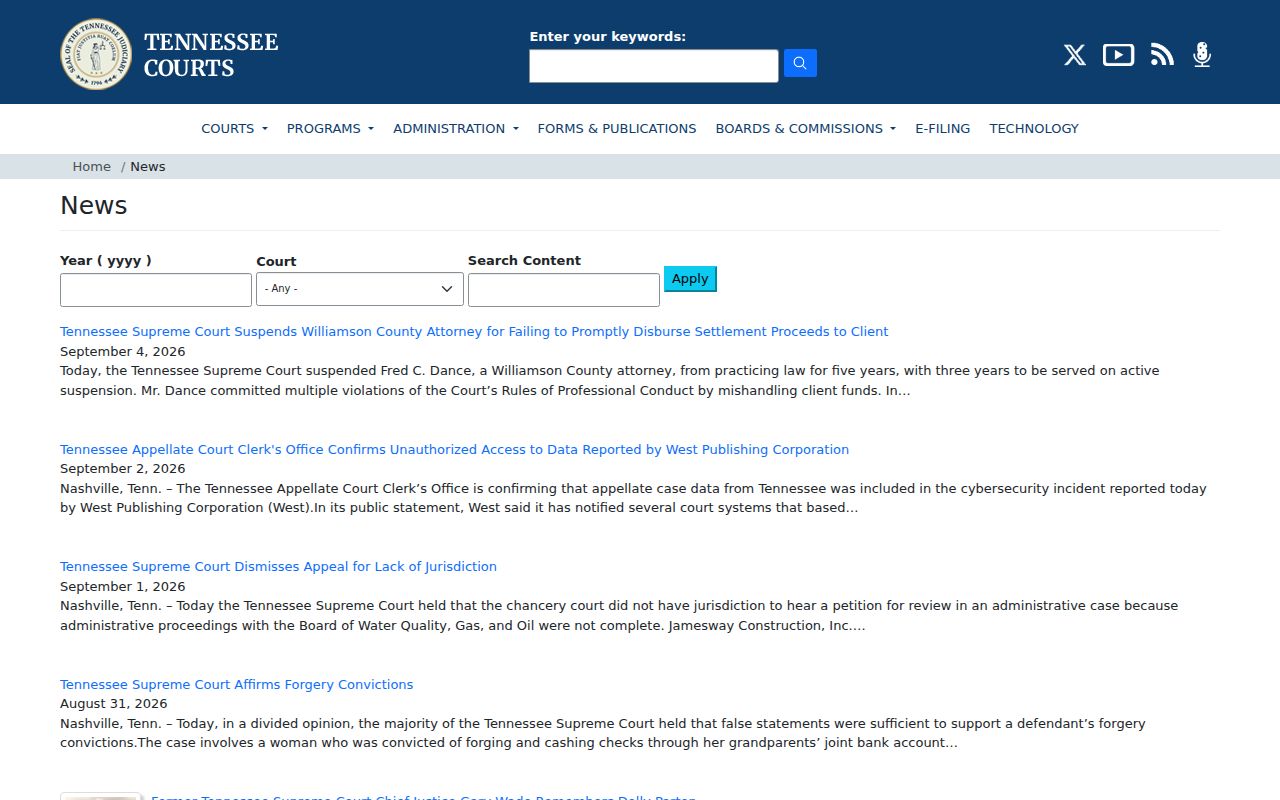Open the X (Twitter) social icon
Viewport: 1280px width, 800px height.
[x=1075, y=55]
